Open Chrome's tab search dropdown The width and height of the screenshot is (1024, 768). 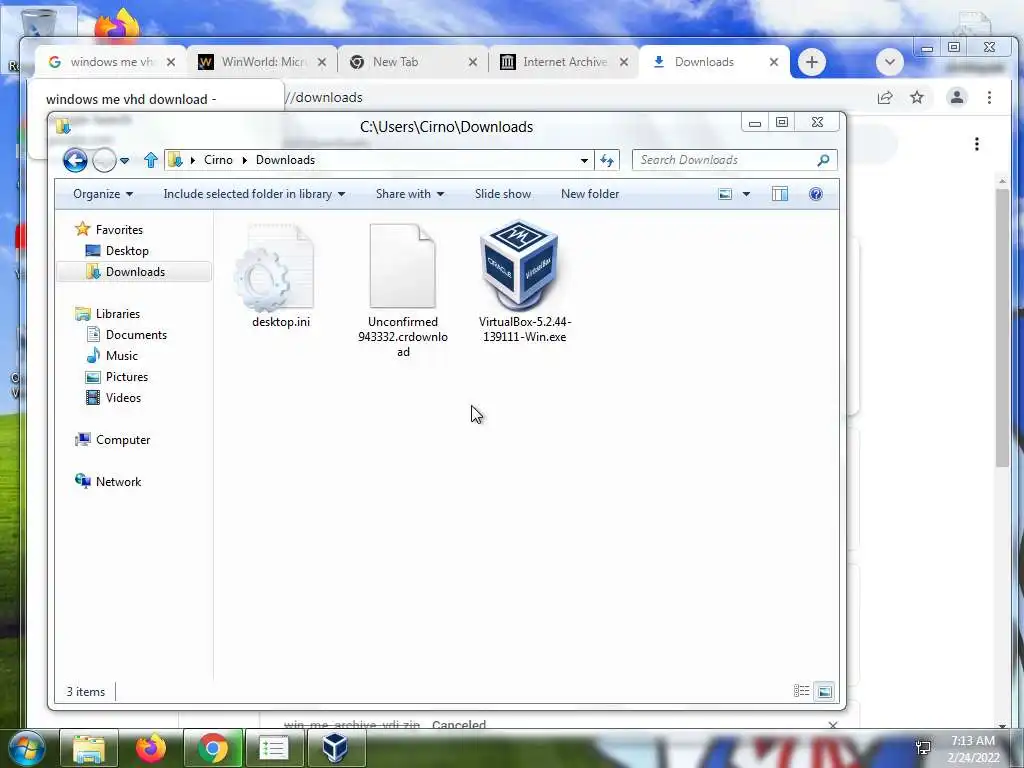(x=889, y=63)
